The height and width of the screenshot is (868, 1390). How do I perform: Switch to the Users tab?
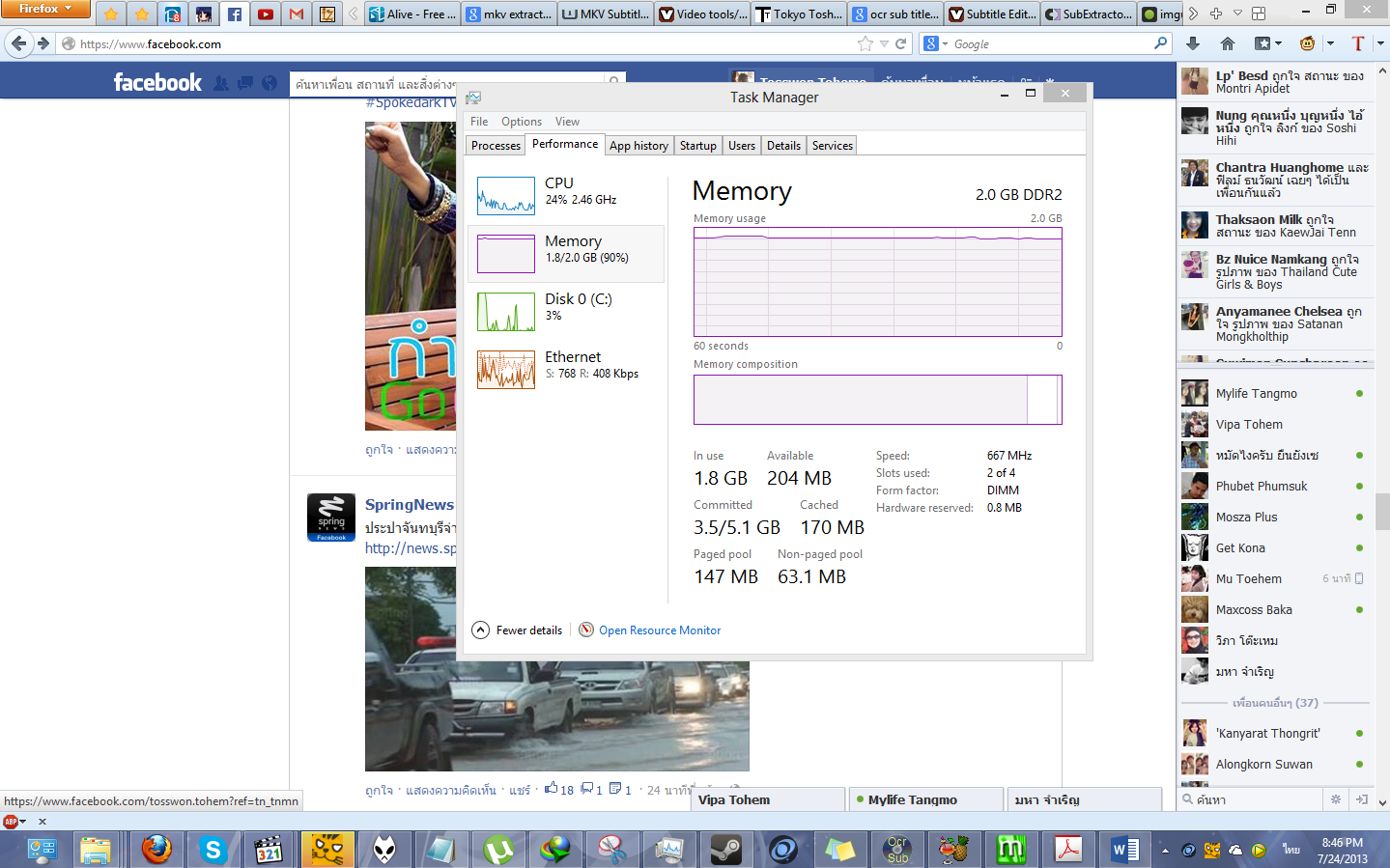(742, 145)
